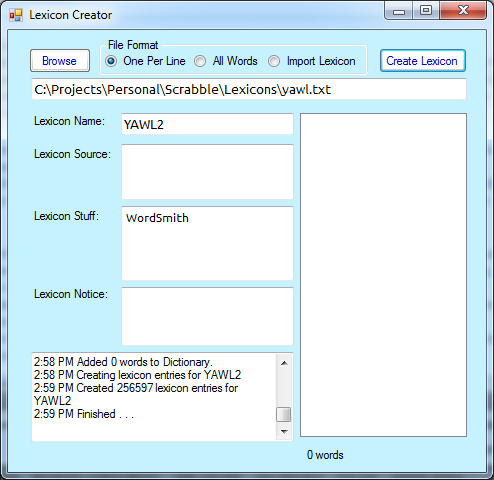Click the Finished line in the log
This screenshot has height=480, width=494.
pos(84,414)
